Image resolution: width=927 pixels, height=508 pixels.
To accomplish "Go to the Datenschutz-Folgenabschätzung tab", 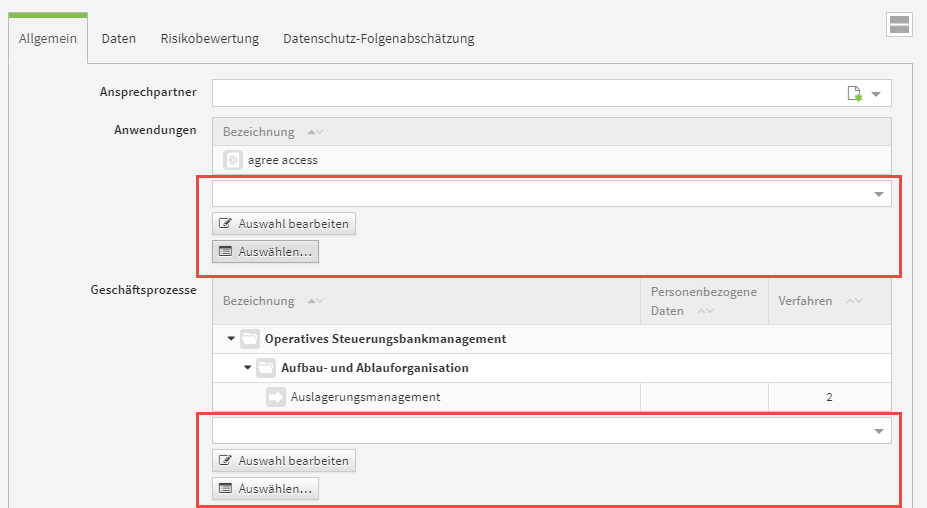I will (378, 39).
